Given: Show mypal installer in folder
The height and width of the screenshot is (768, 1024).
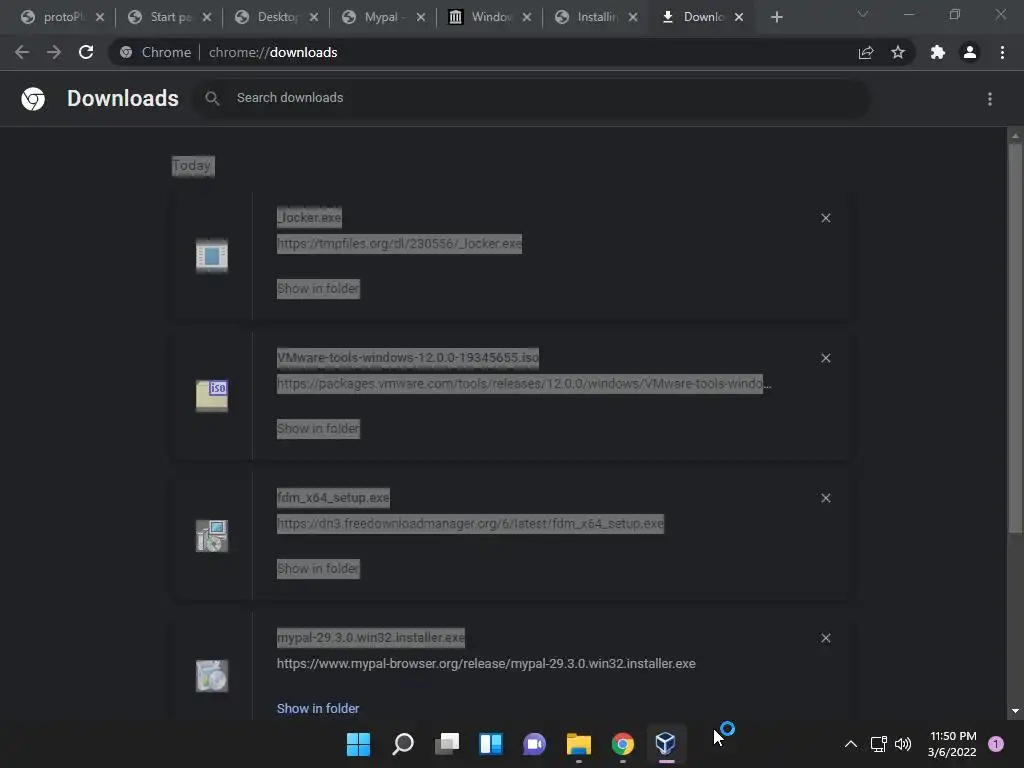Looking at the screenshot, I should (x=318, y=709).
